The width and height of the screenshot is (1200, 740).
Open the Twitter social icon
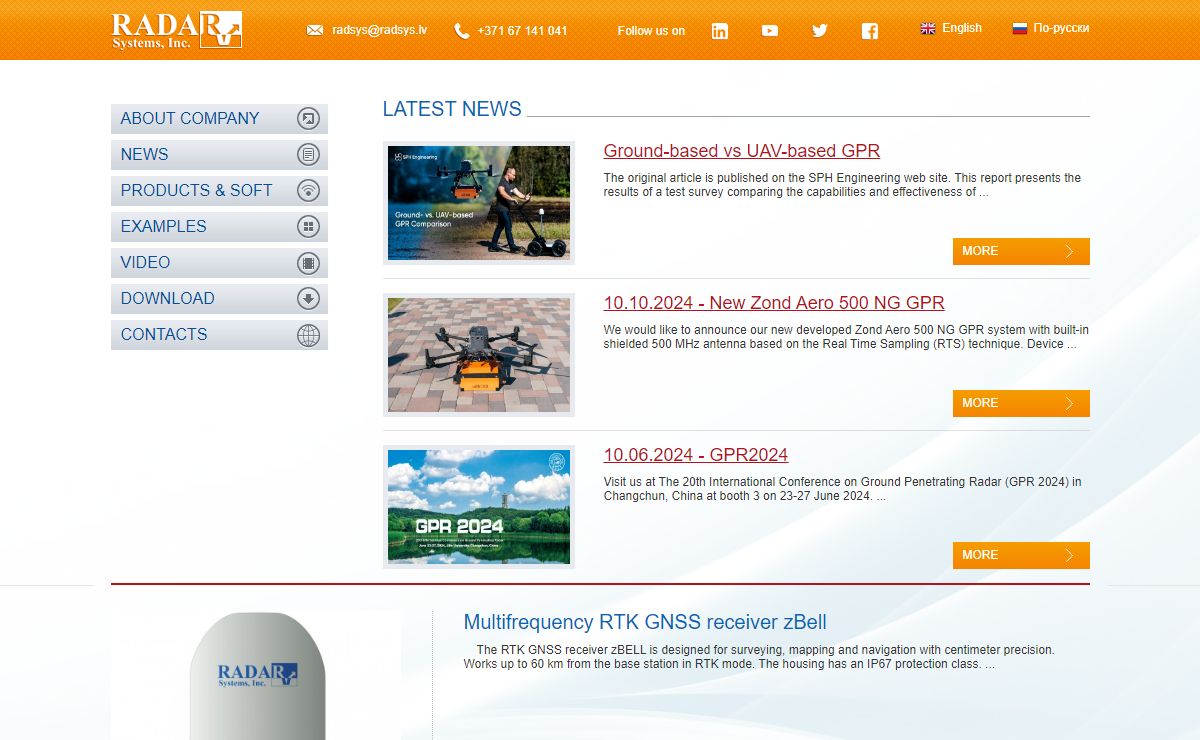(820, 31)
